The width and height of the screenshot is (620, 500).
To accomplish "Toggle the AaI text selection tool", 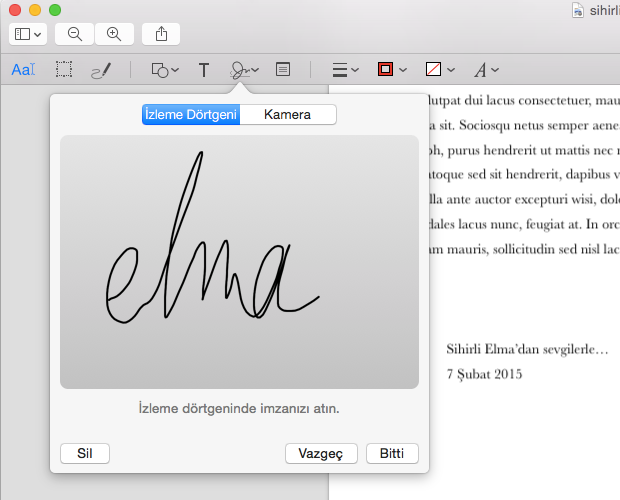I will click(23, 70).
